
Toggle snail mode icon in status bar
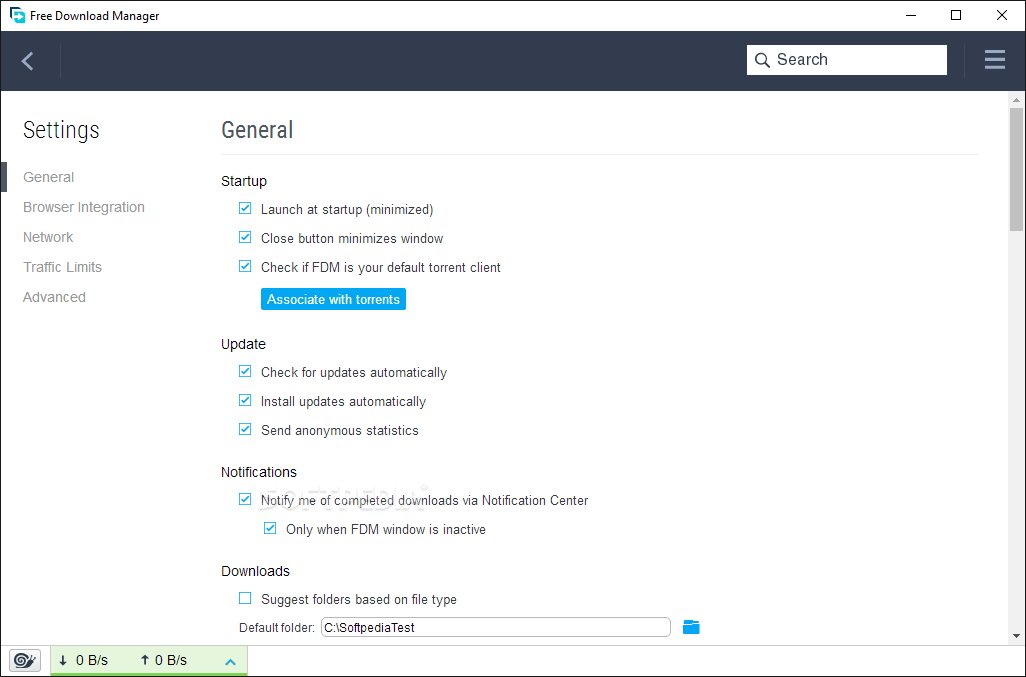click(x=25, y=660)
